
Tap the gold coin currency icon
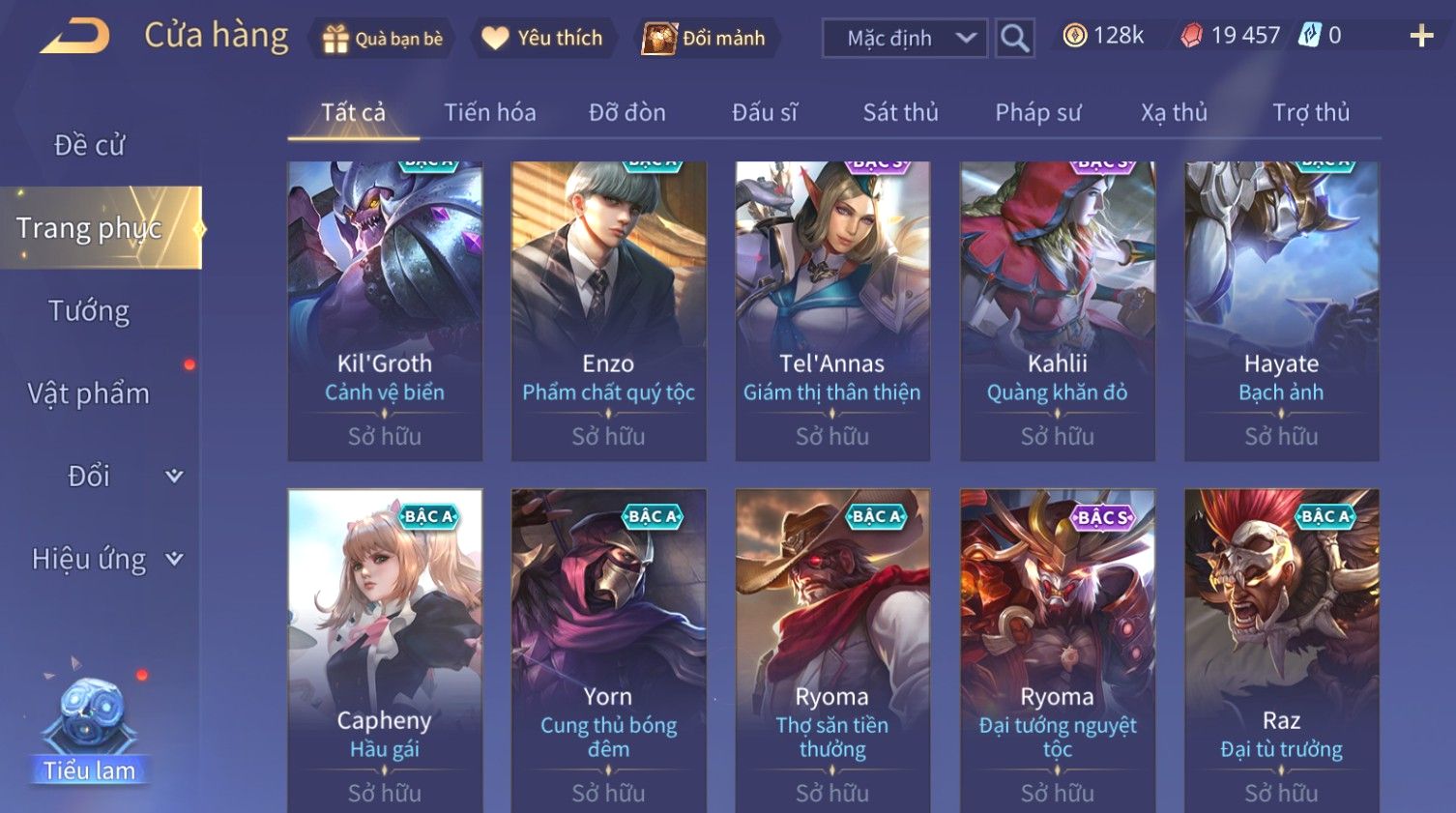pos(1074,36)
